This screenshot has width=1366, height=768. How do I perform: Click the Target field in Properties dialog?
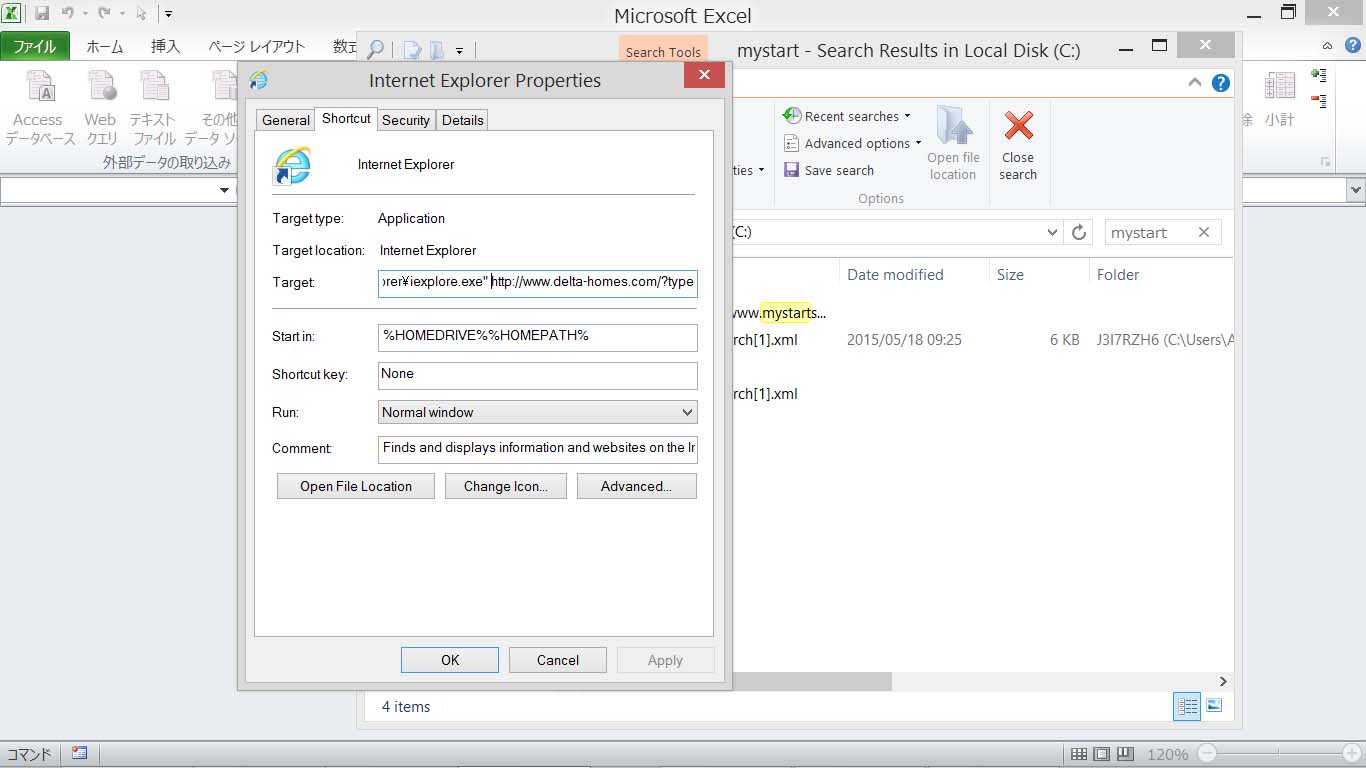[538, 283]
